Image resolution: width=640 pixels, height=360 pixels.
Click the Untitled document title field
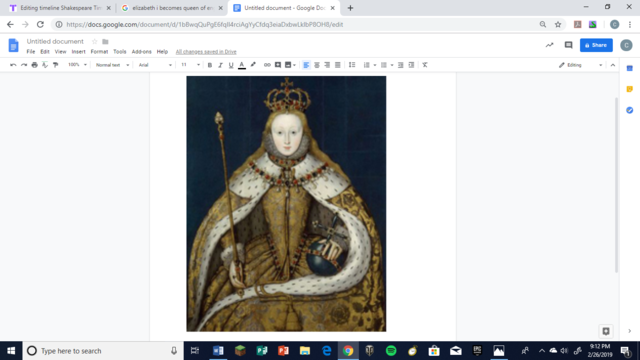coord(55,42)
